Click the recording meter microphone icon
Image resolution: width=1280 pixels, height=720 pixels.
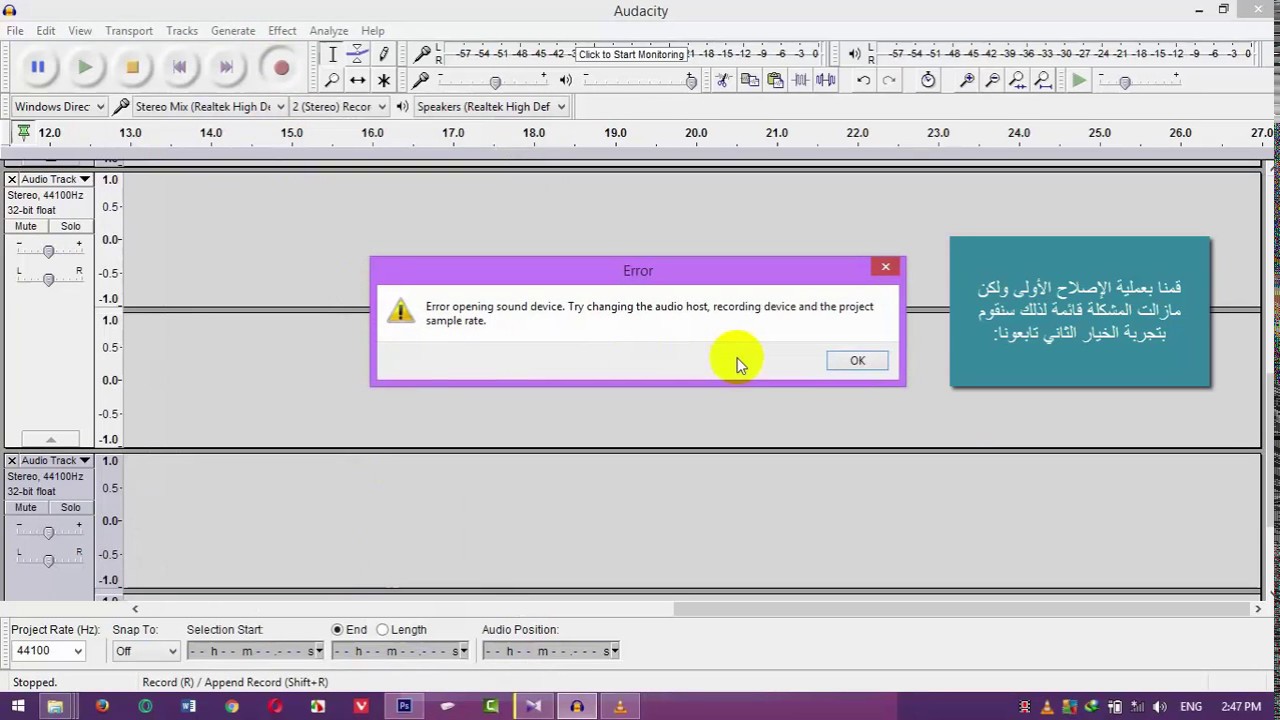tap(423, 54)
